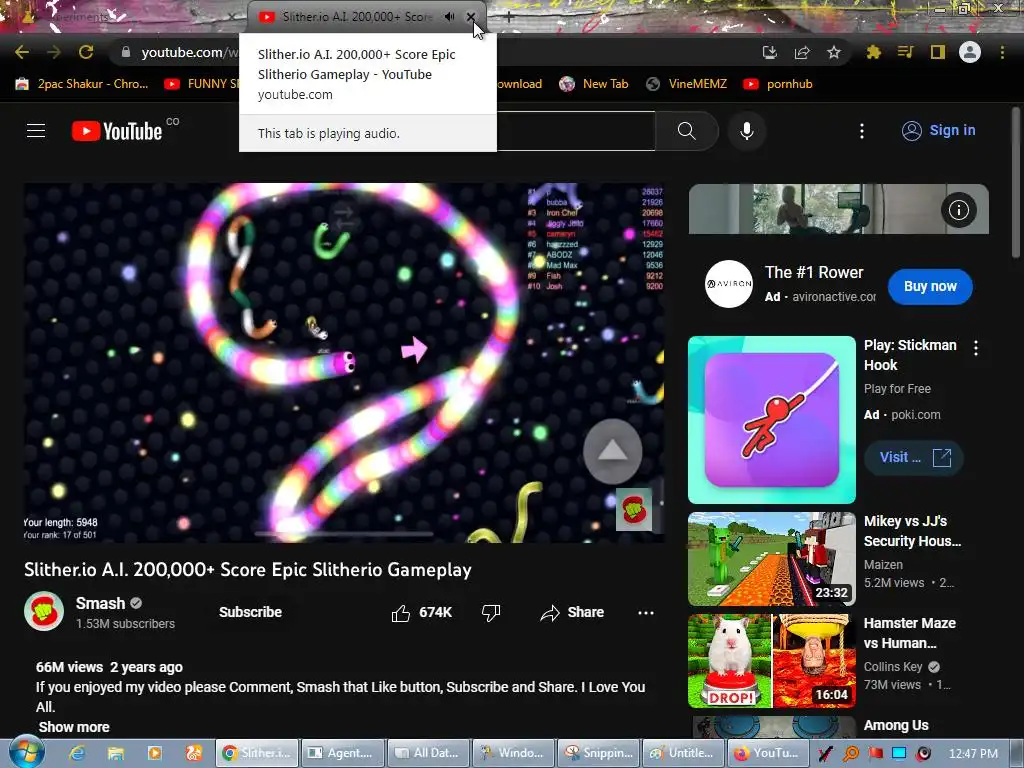Click the taskbar clock showing 12:47 PM
Viewport: 1024px width, 768px height.
pos(973,754)
